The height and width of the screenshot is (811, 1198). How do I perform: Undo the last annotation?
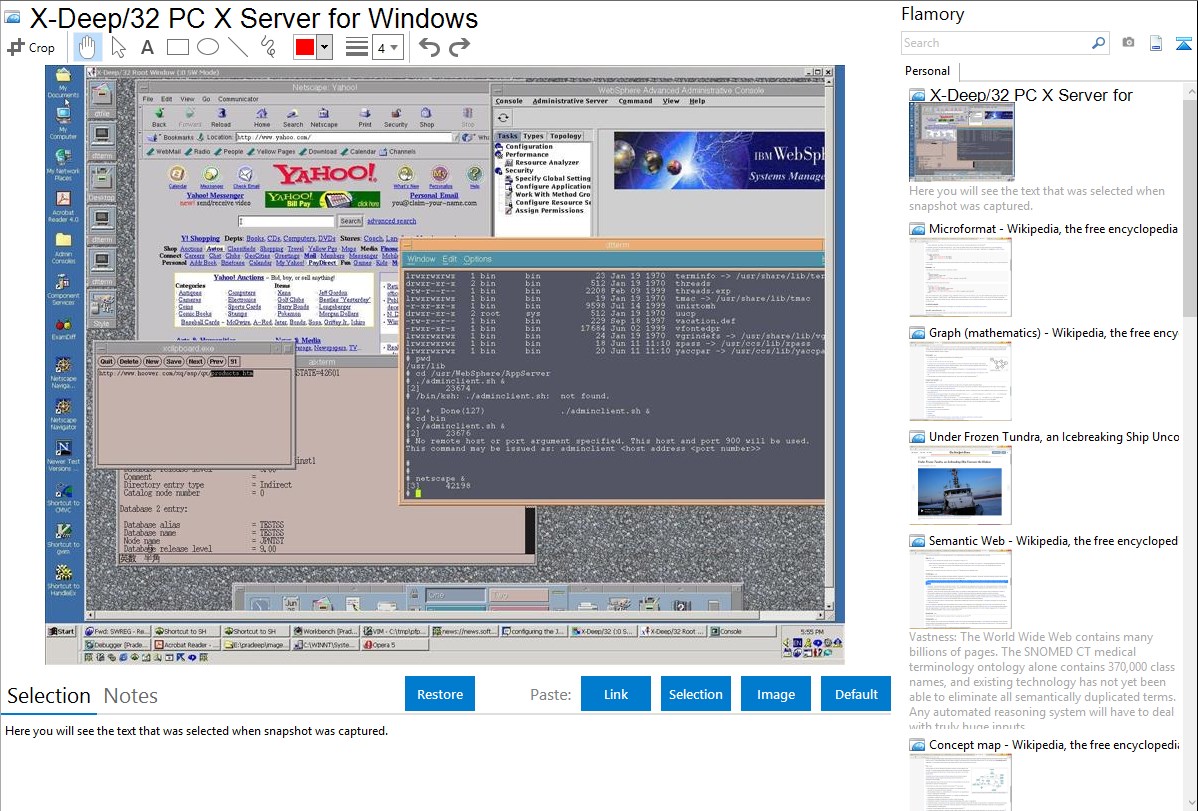pos(429,47)
